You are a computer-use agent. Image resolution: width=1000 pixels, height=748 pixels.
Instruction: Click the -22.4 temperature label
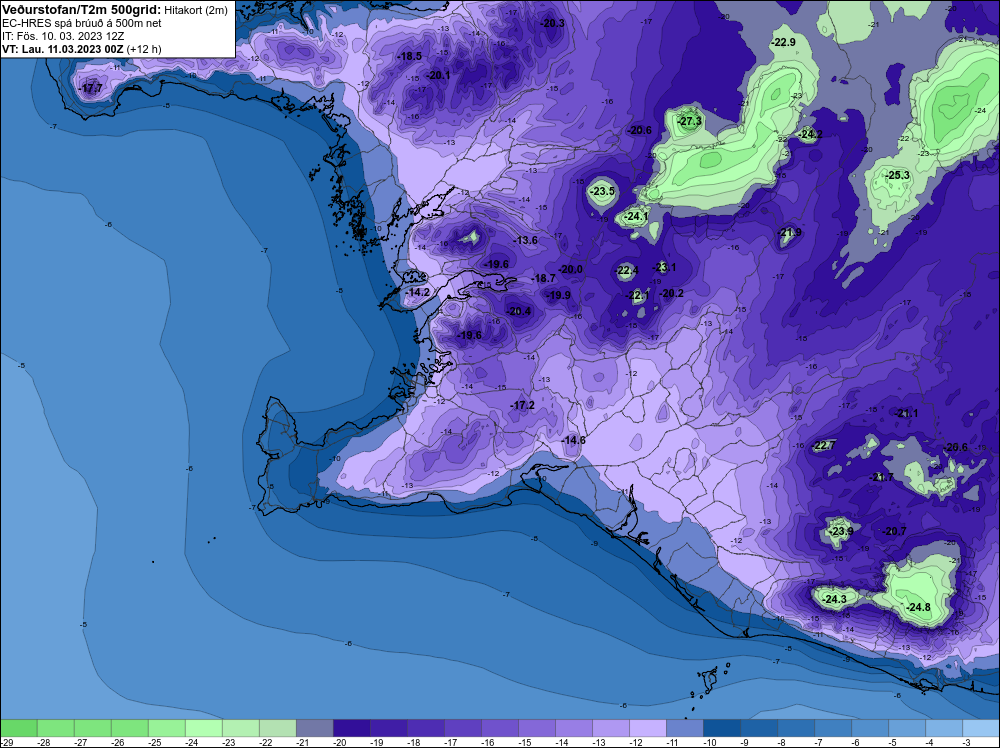(x=627, y=270)
